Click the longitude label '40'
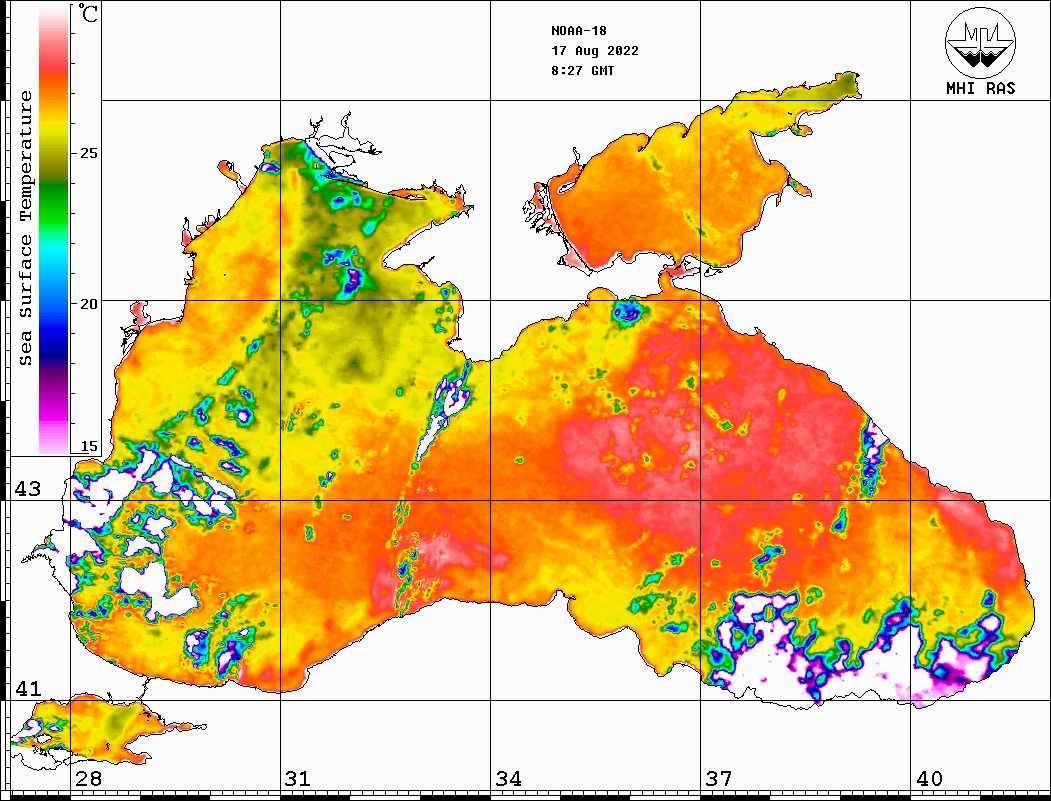This screenshot has width=1051, height=801. (929, 778)
